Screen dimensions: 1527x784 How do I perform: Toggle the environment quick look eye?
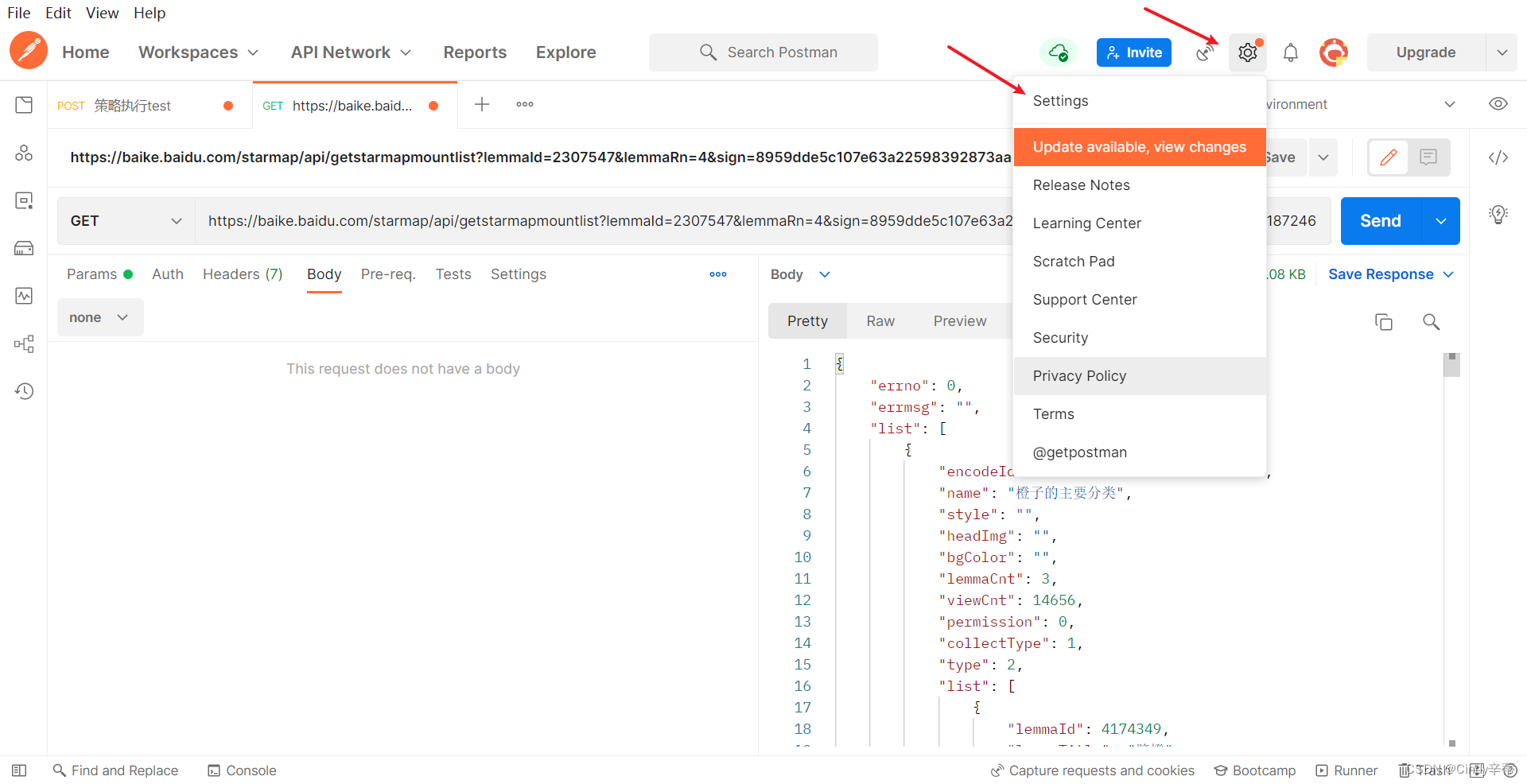(x=1498, y=104)
